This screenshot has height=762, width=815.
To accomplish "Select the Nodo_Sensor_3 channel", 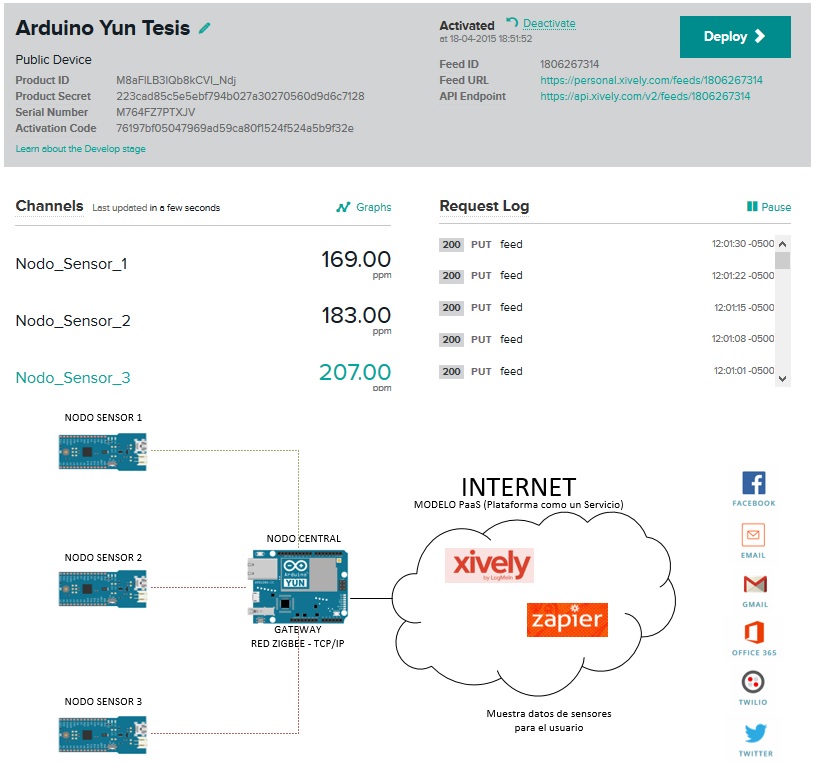I will 73,377.
